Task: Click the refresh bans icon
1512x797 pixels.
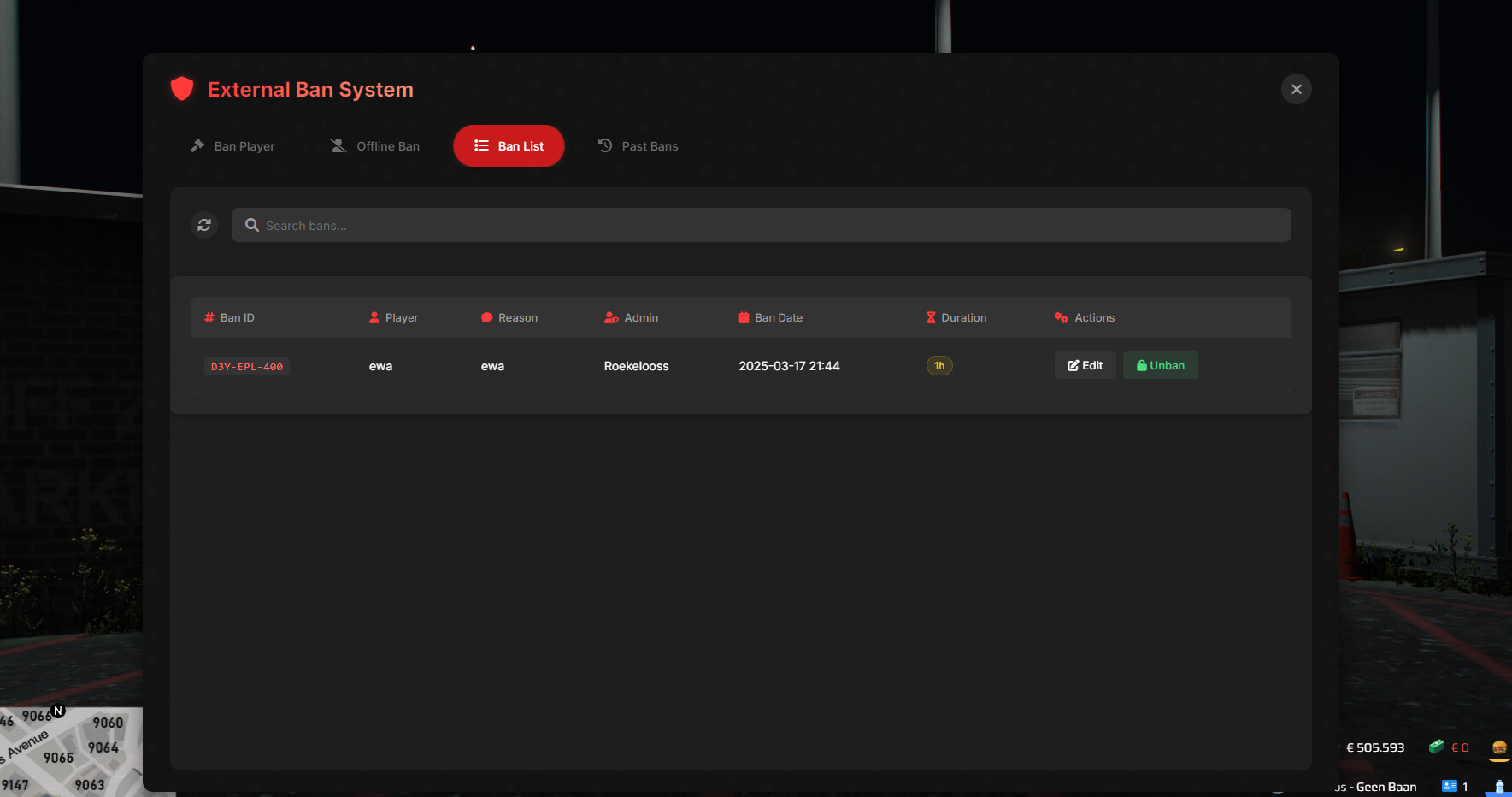Action: [x=204, y=224]
